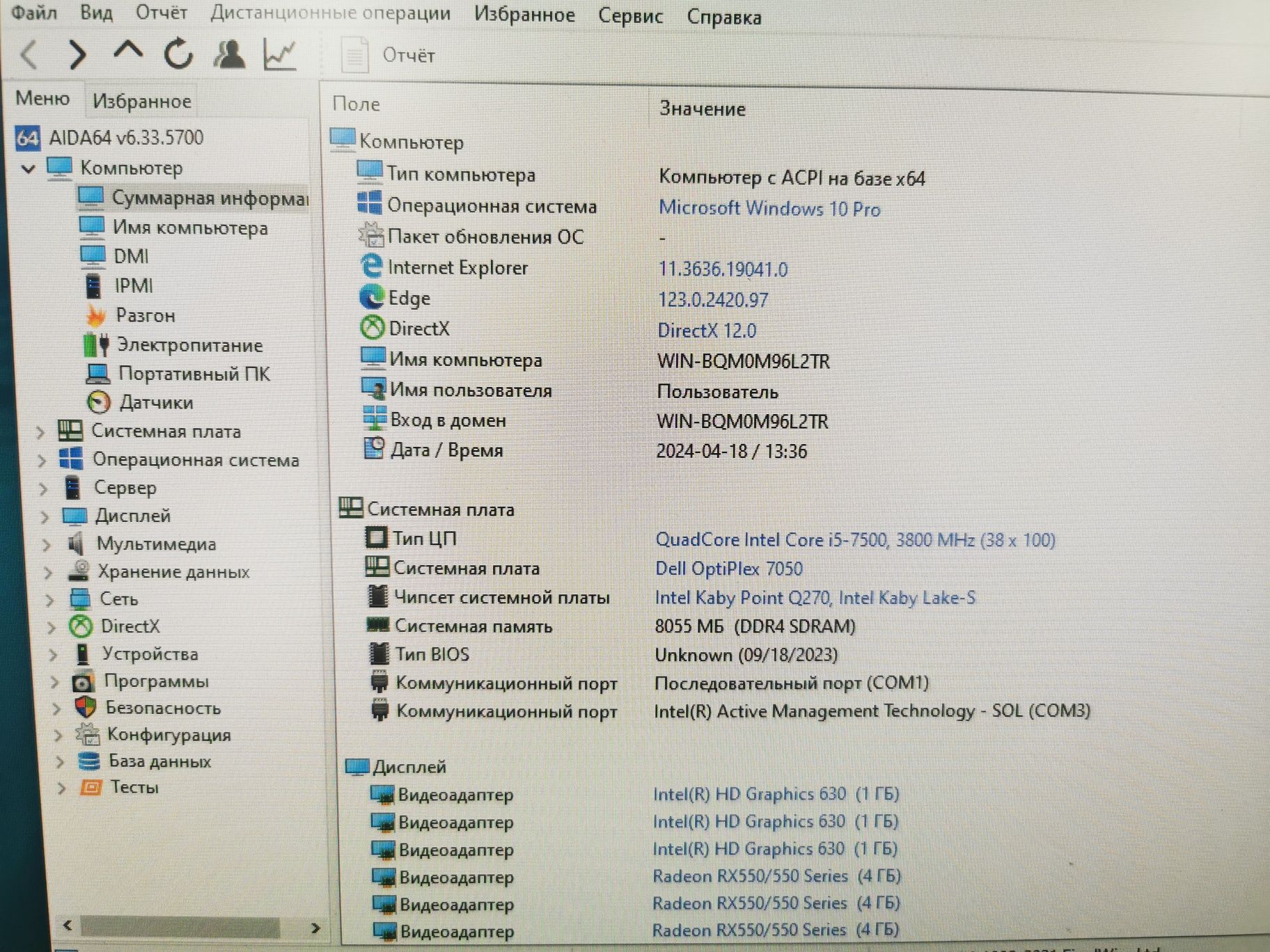Viewport: 1270px width, 952px height.
Task: Open Дистанционные операции menu
Action: [330, 13]
